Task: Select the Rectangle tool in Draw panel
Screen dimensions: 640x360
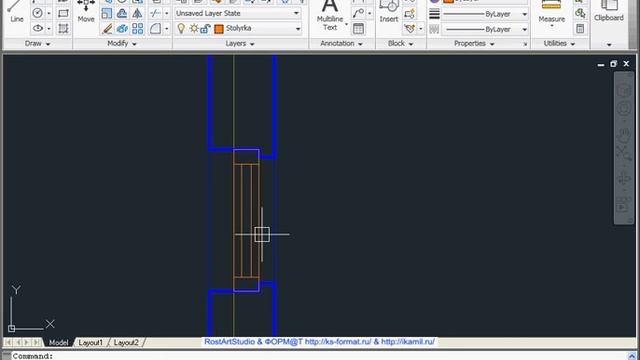Action: 63,13
